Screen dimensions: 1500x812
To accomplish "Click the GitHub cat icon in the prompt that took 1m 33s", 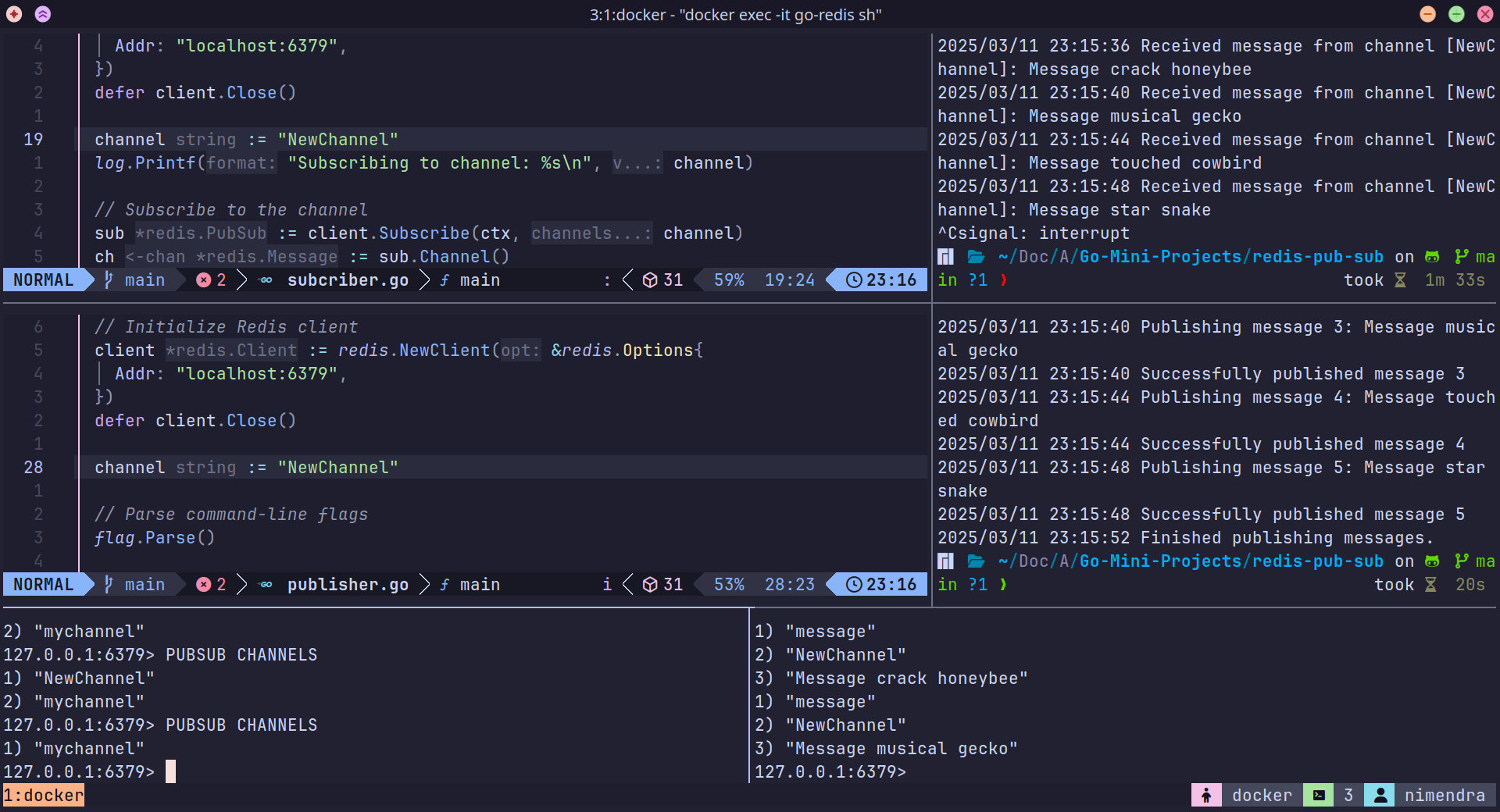I will click(1432, 256).
